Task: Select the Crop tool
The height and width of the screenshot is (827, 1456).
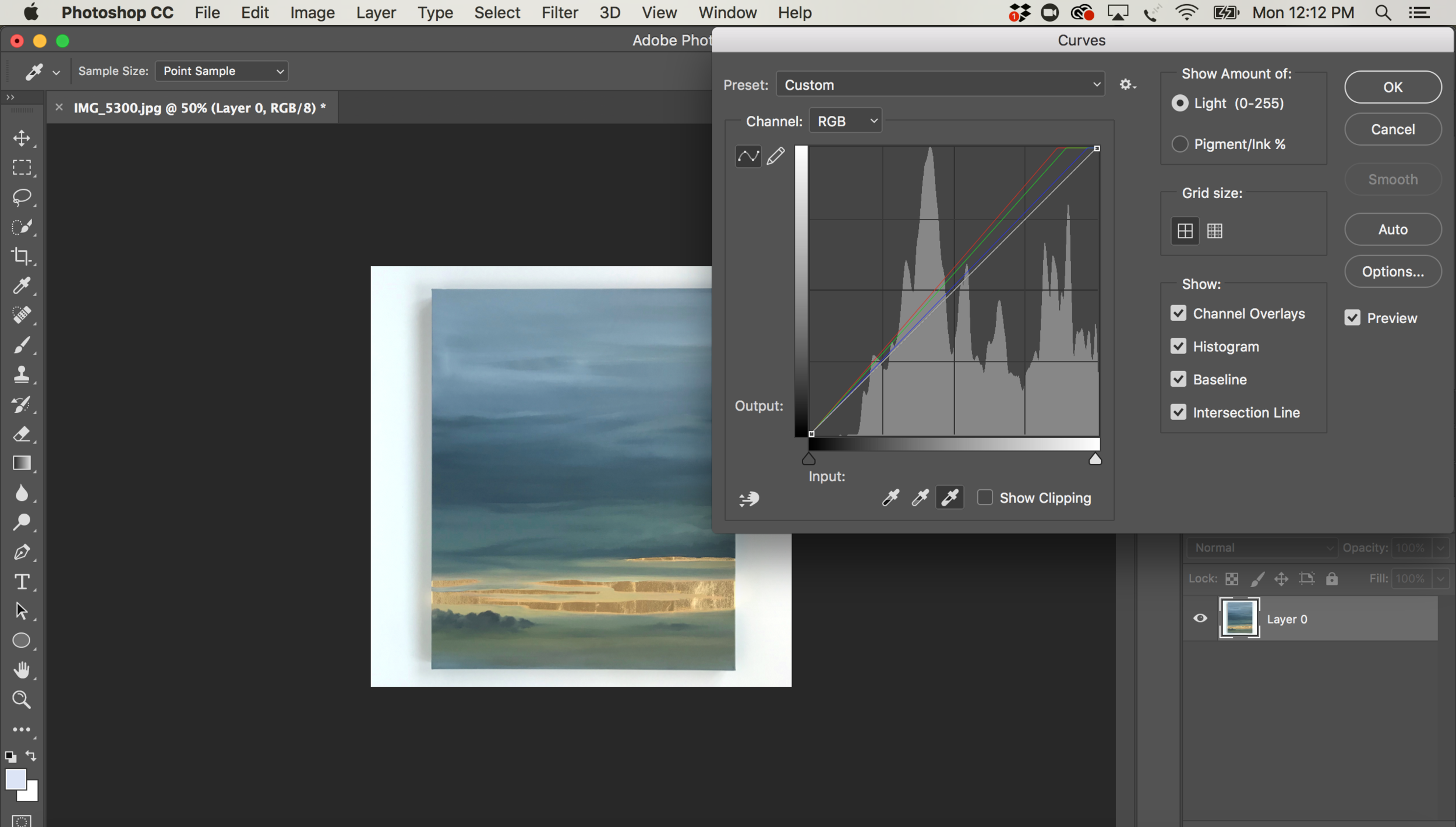Action: click(x=22, y=256)
